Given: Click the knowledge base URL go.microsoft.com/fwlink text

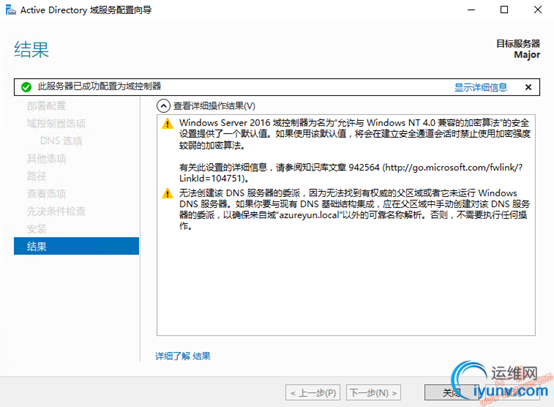Looking at the screenshot, I should pyautogui.click(x=454, y=167).
